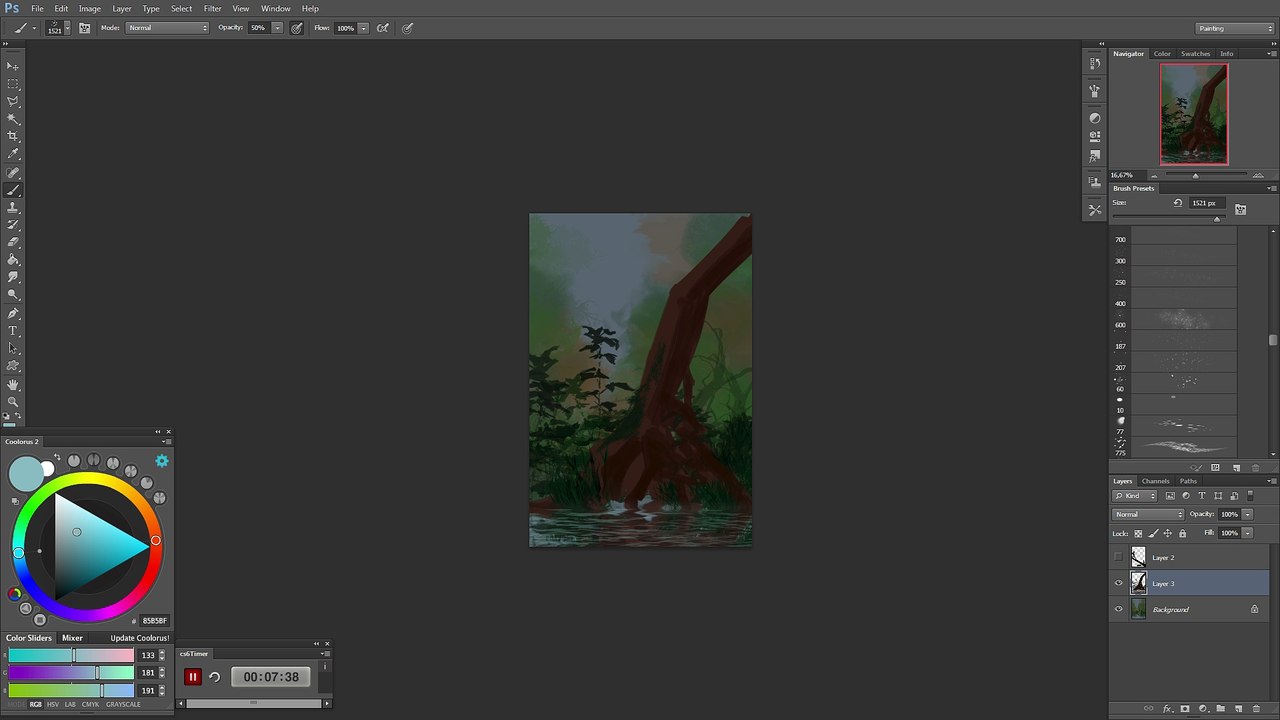This screenshot has width=1280, height=720.
Task: Select the Crop tool
Action: click(13, 136)
